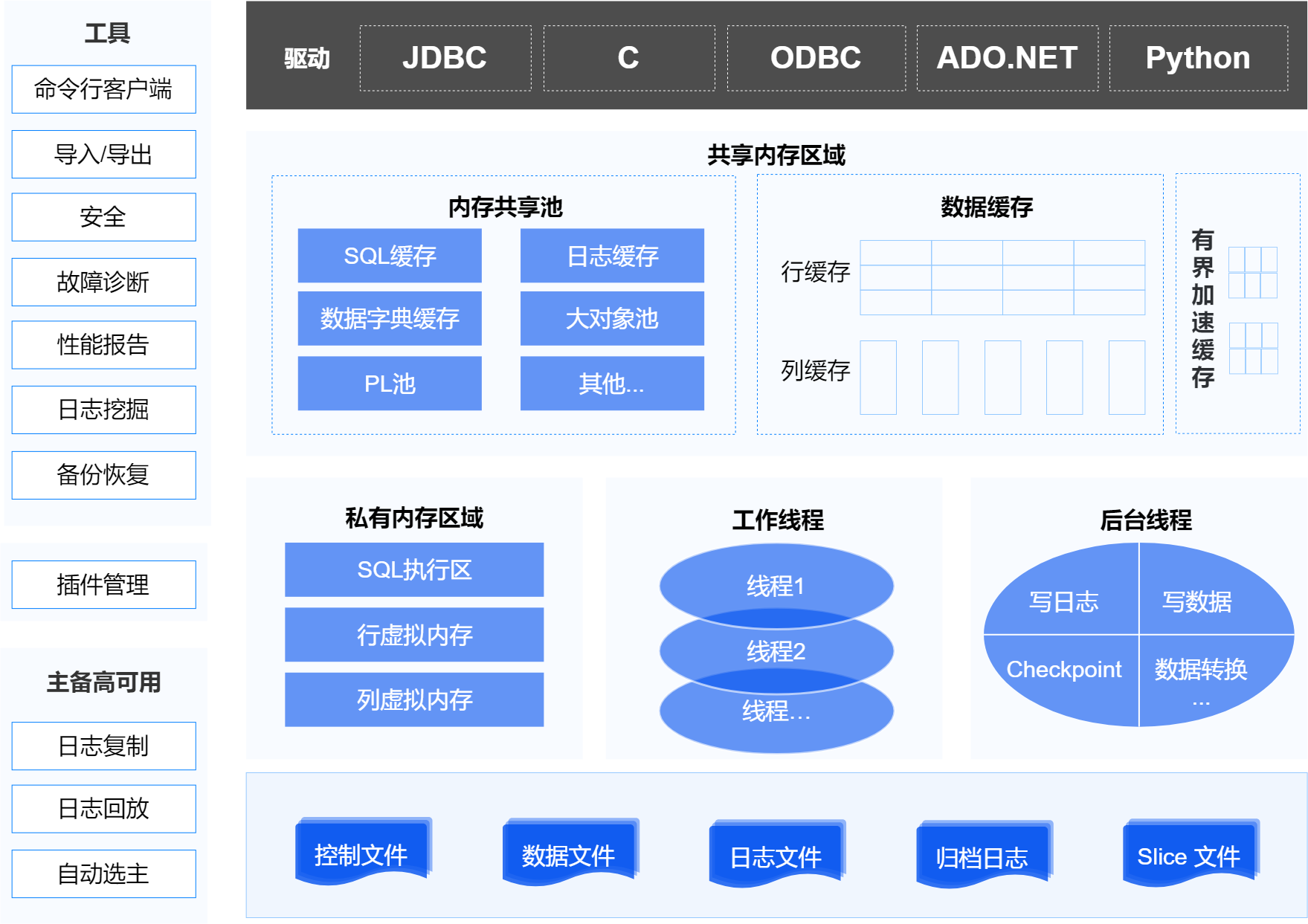Select the 行缓存 grid top-left cell

coord(895,253)
